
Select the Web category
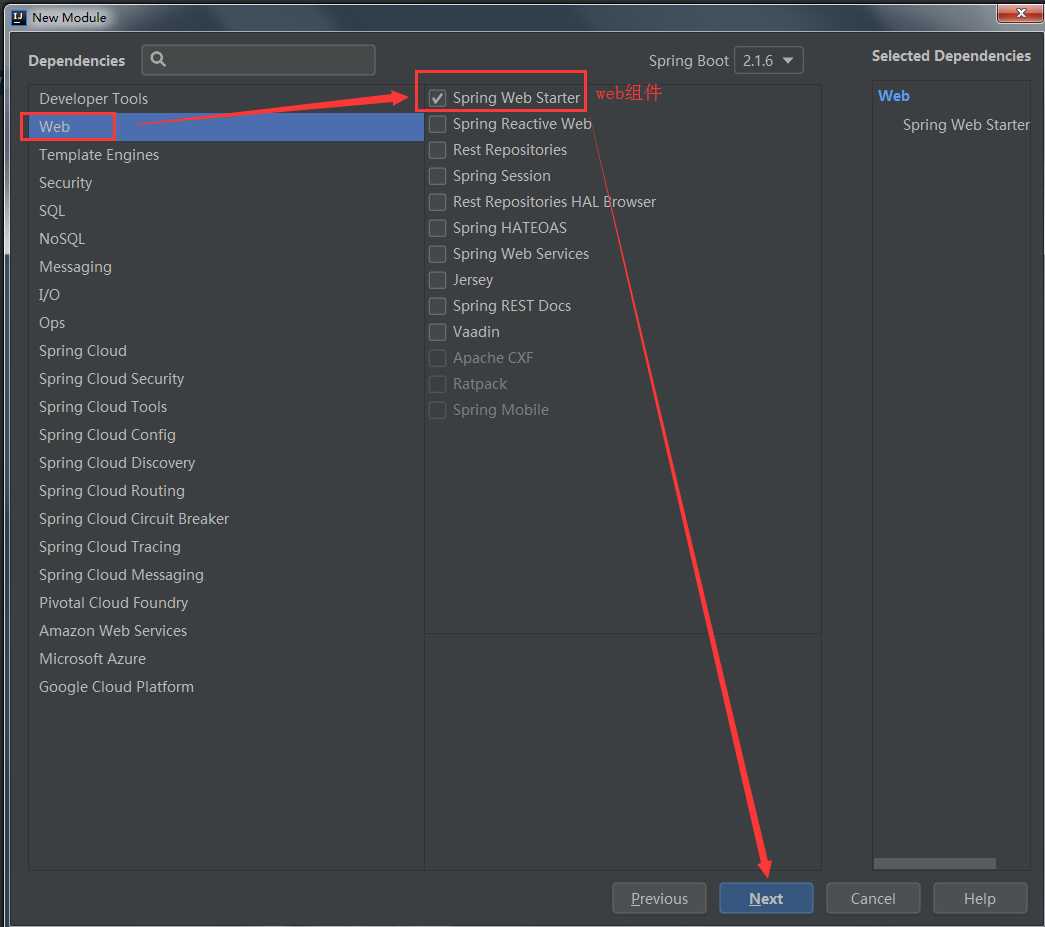226,127
